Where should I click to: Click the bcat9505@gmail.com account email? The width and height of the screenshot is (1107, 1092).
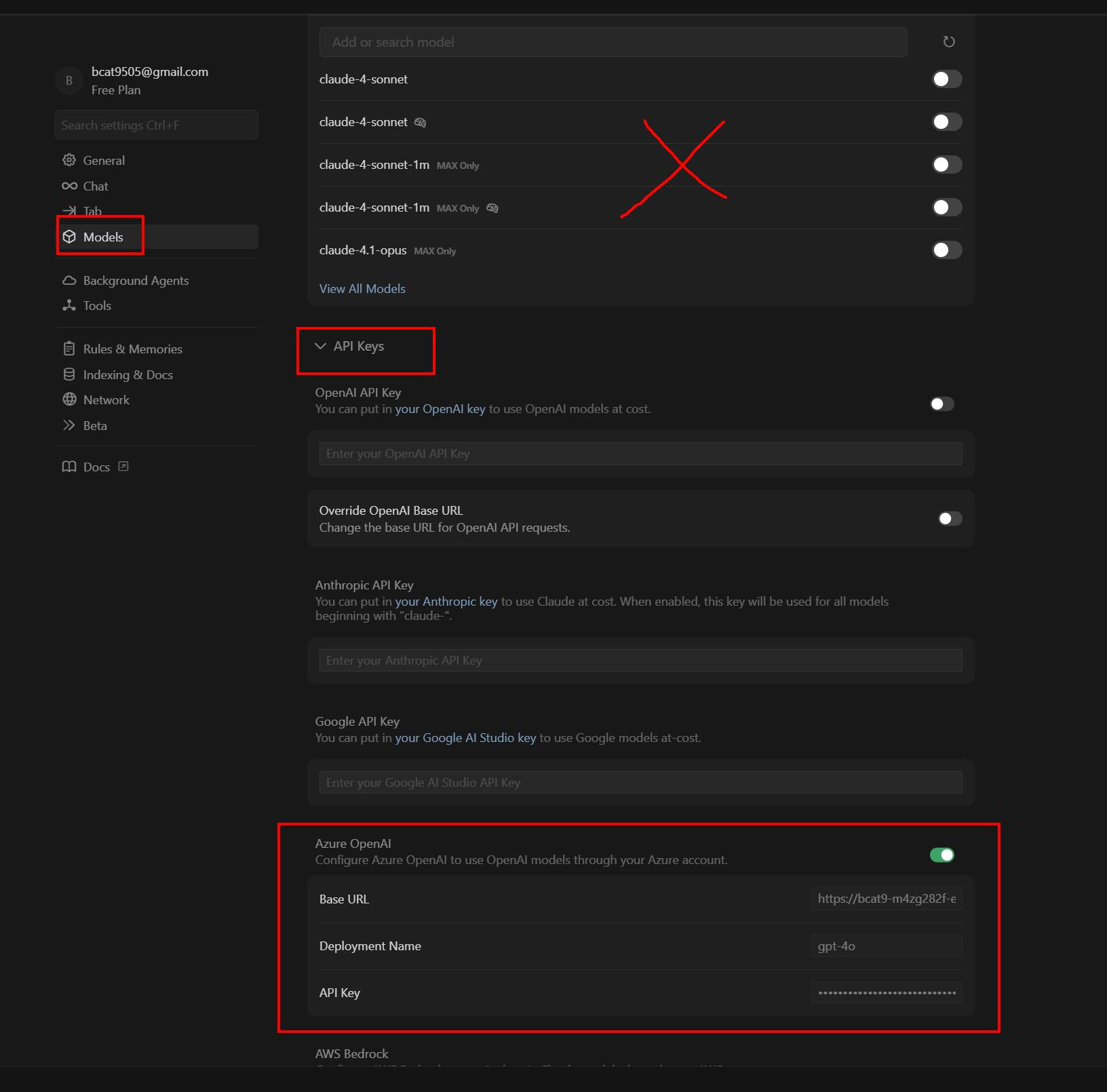(150, 72)
